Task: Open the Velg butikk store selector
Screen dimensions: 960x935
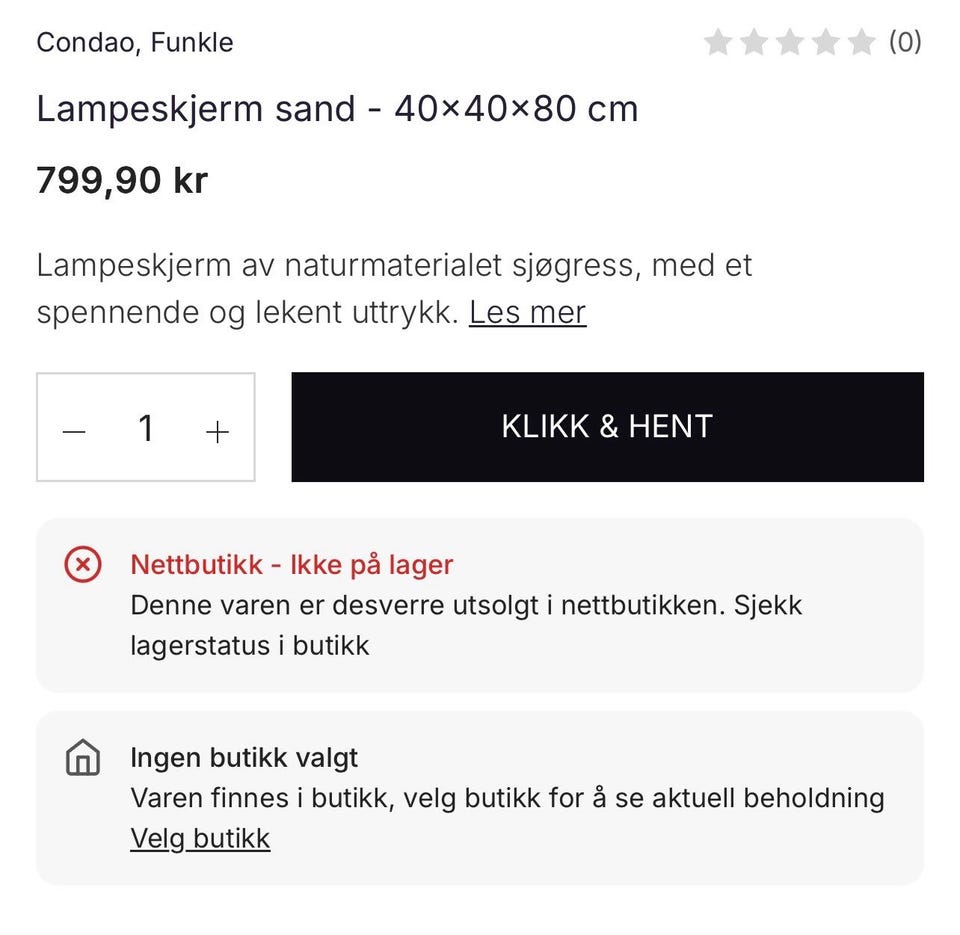Action: coord(200,838)
